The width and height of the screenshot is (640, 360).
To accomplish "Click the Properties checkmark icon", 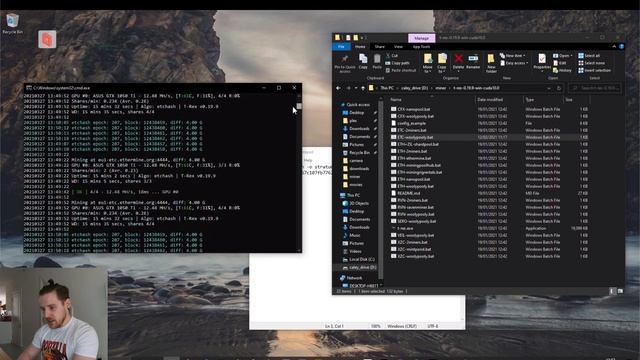I will pos(542,59).
